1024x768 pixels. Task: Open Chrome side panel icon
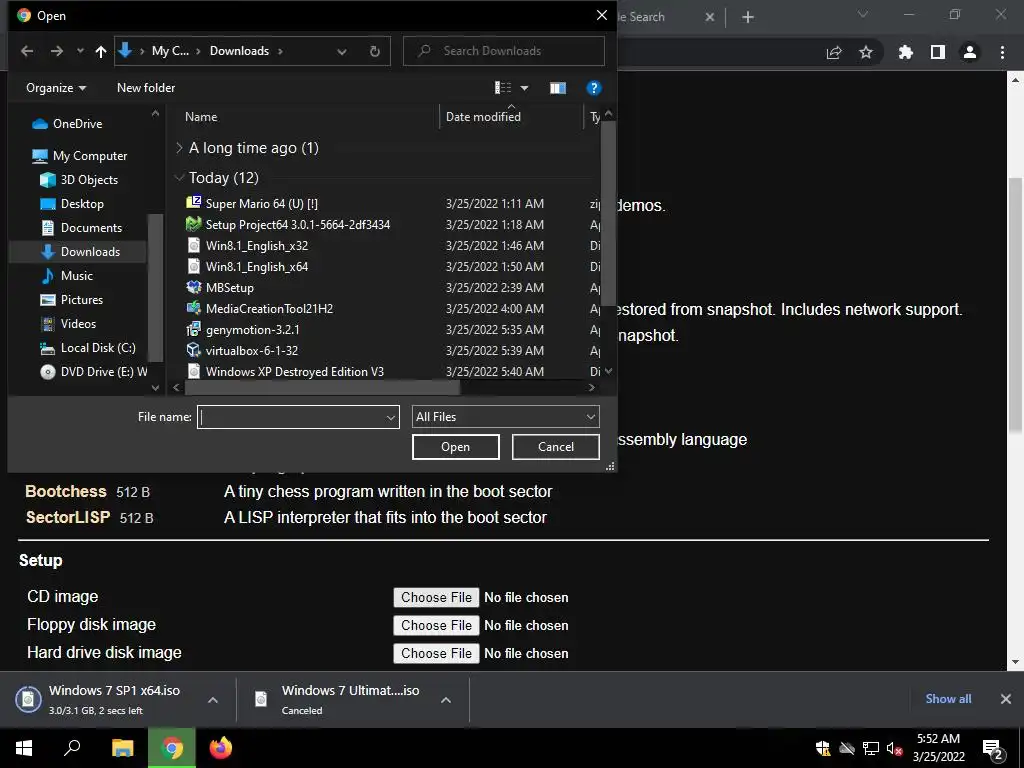938,52
